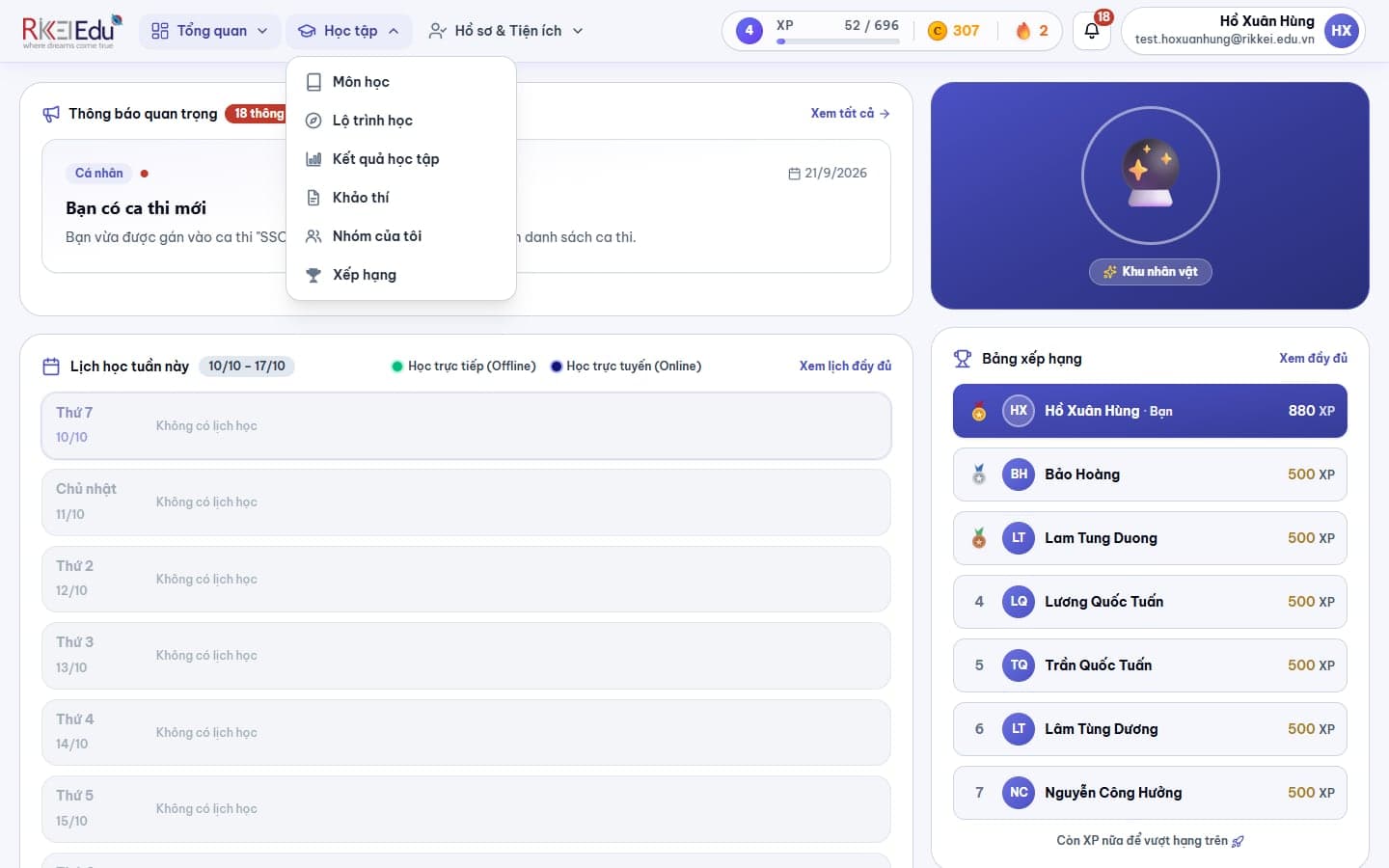Click the Học trực tuyến (Online) legend
Image resolution: width=1389 pixels, height=868 pixels.
[626, 366]
